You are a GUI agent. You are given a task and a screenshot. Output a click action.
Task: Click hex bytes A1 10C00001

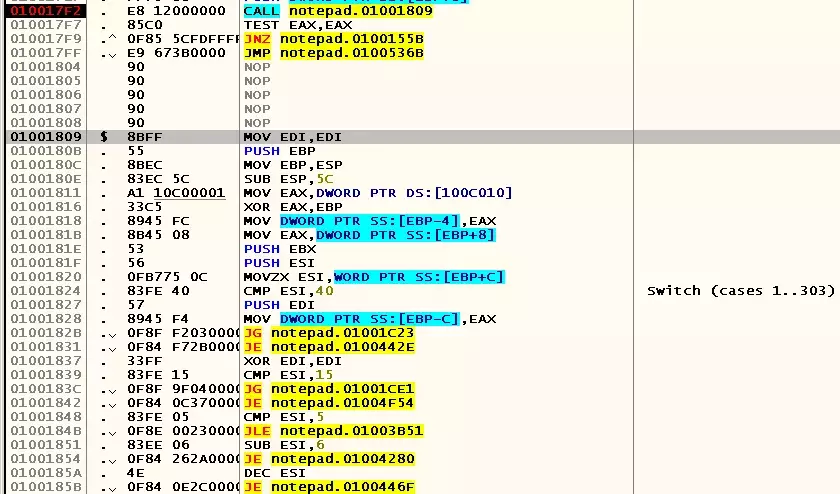[176, 193]
